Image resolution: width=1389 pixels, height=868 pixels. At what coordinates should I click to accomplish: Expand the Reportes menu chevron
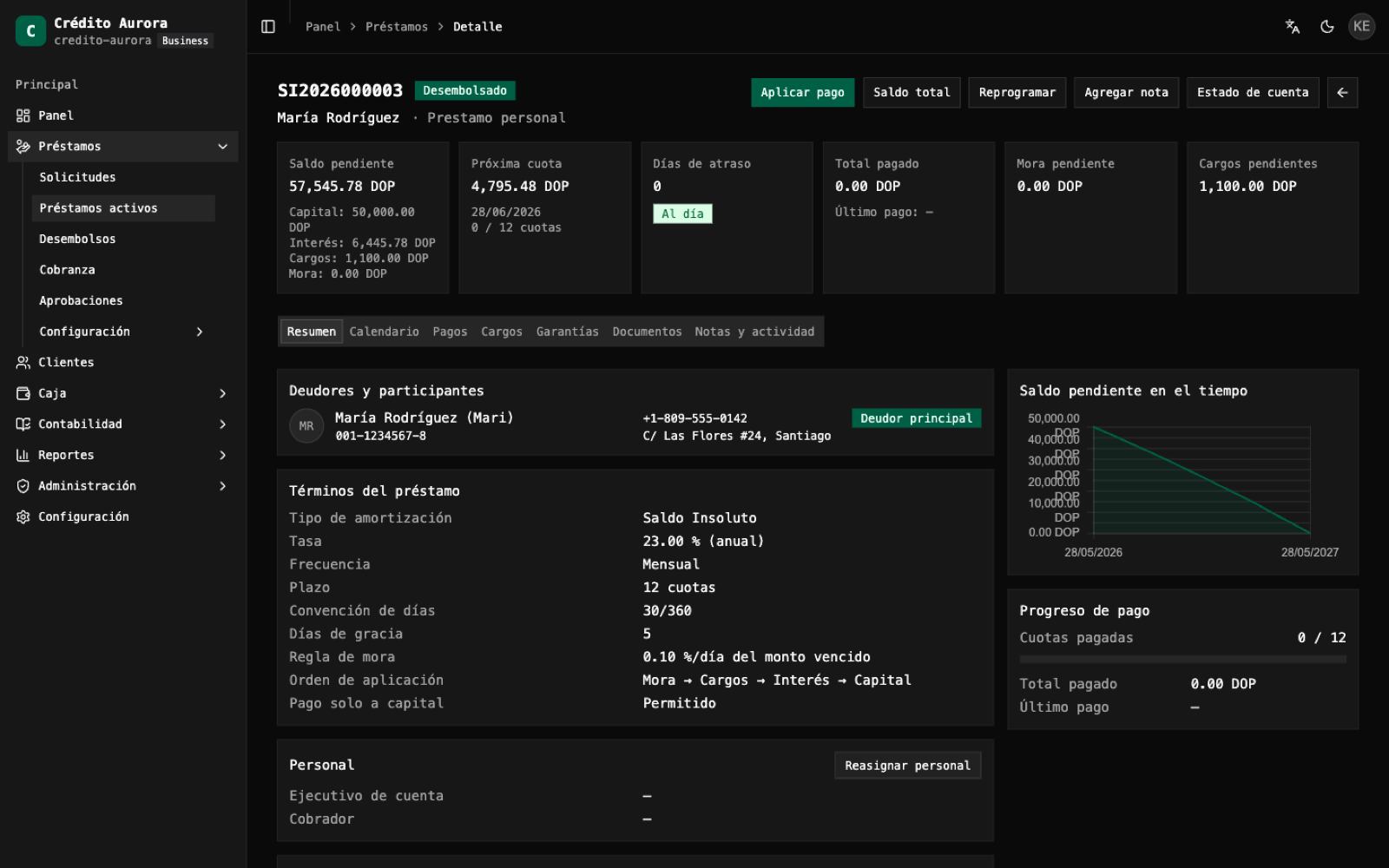click(x=223, y=455)
